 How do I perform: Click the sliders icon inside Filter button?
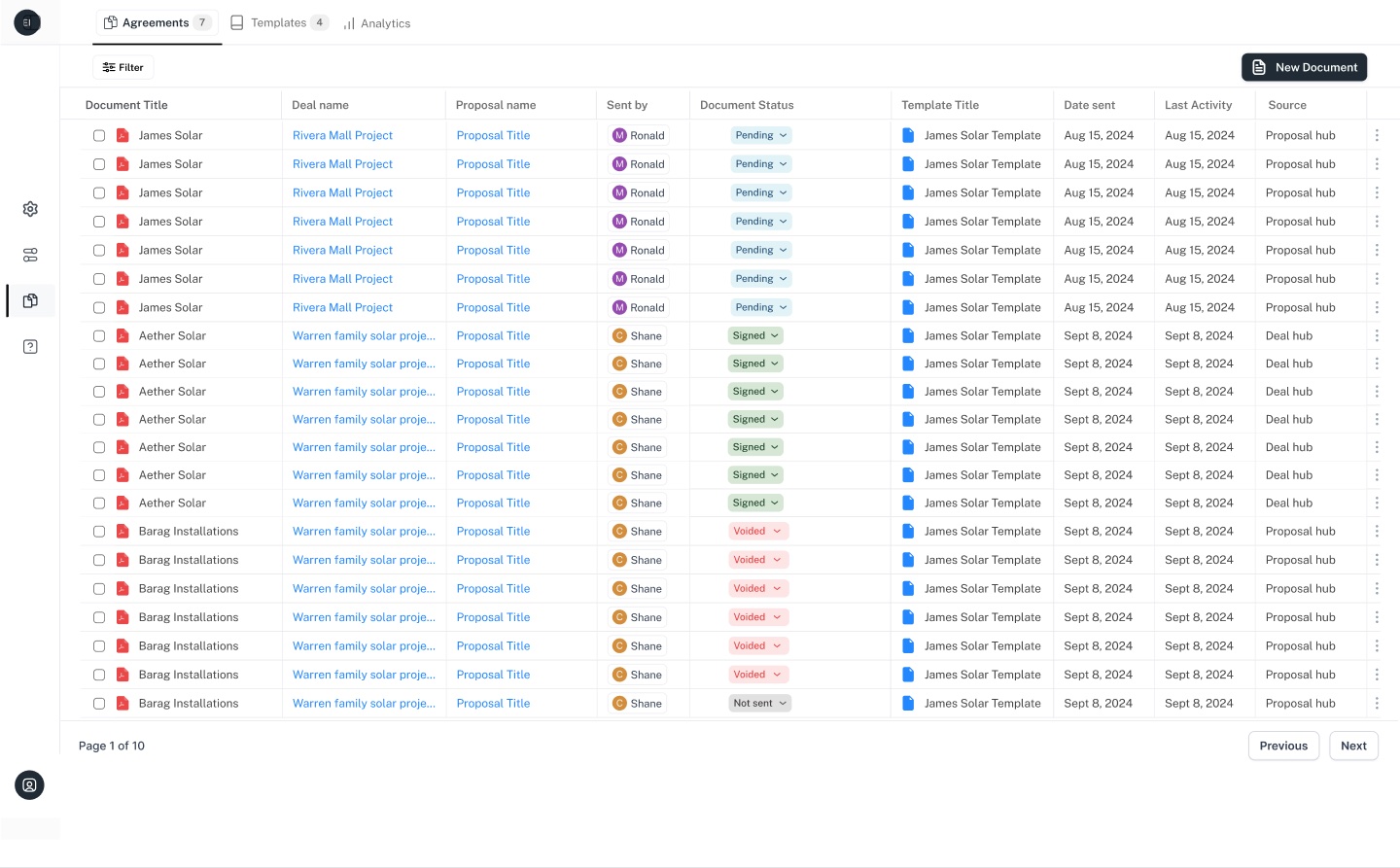109,67
